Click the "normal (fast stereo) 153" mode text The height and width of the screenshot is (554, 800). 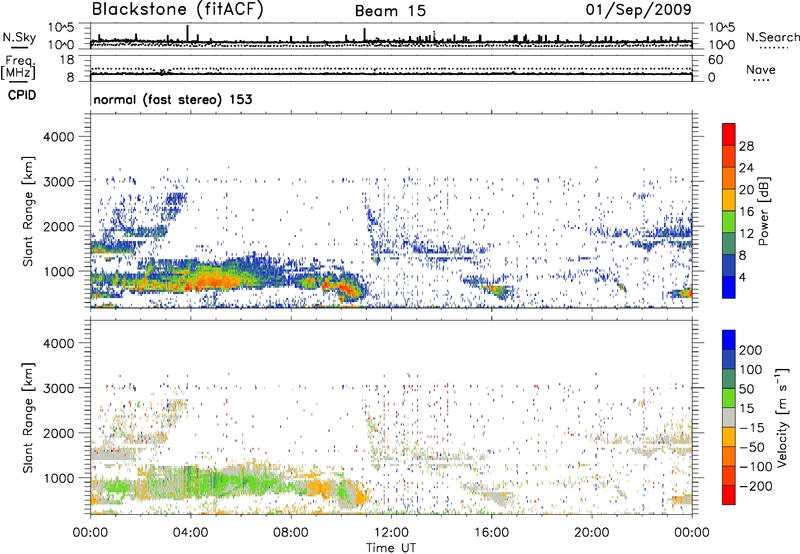173,99
